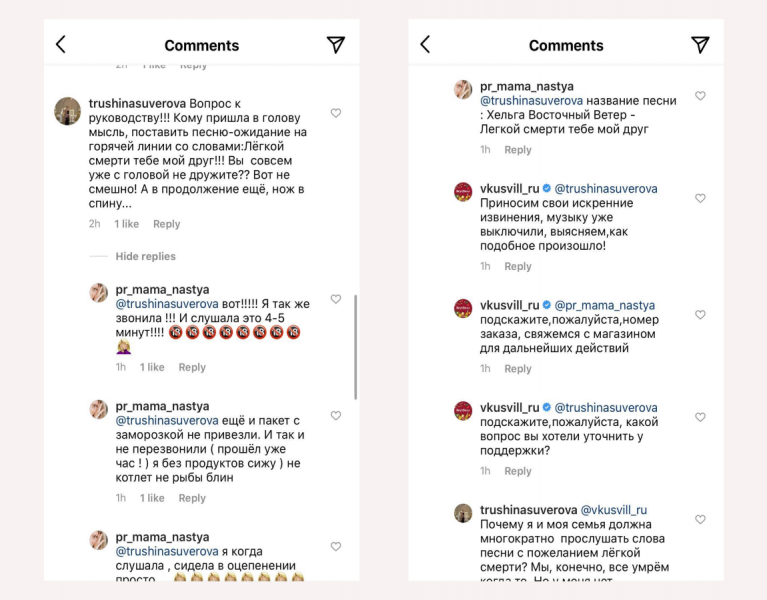Open direct messages in right panel header
This screenshot has width=767, height=600.
[700, 45]
